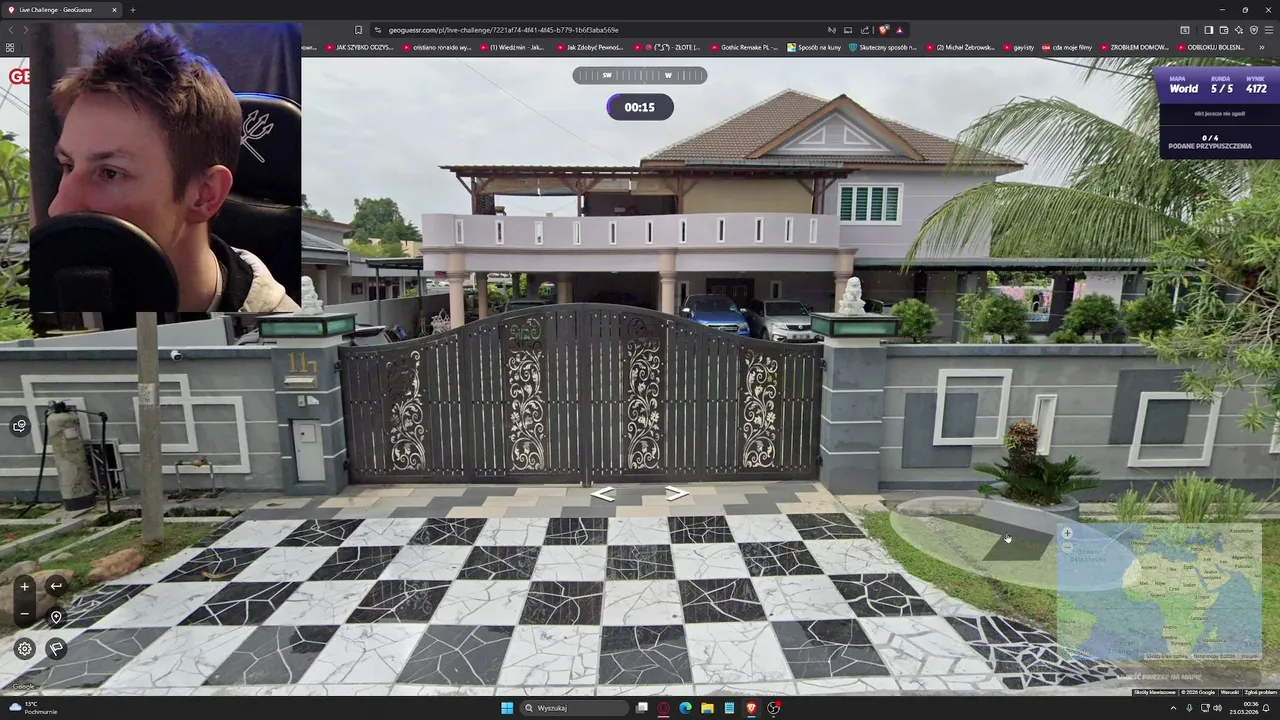Open File Explorer from the taskbar
This screenshot has width=1280, height=720.
point(707,708)
